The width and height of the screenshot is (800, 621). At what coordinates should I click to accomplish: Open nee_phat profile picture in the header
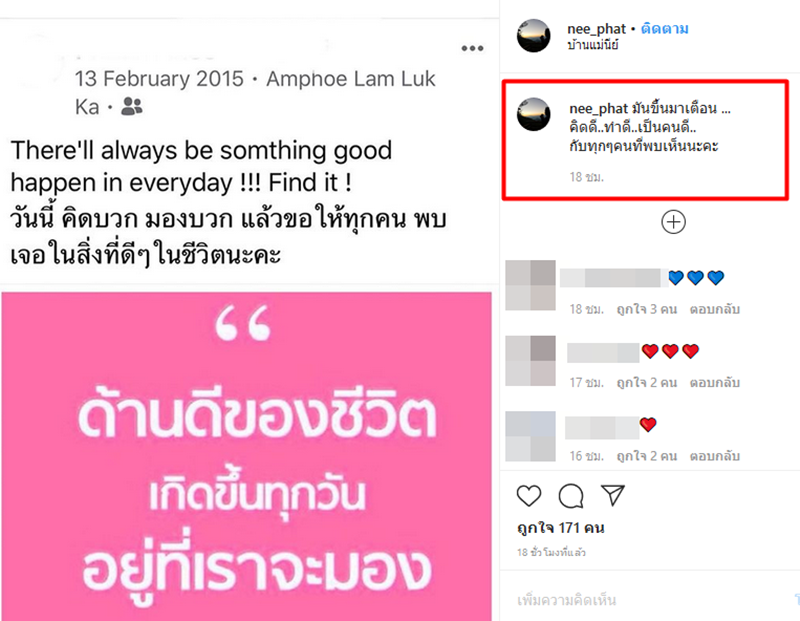click(x=533, y=36)
